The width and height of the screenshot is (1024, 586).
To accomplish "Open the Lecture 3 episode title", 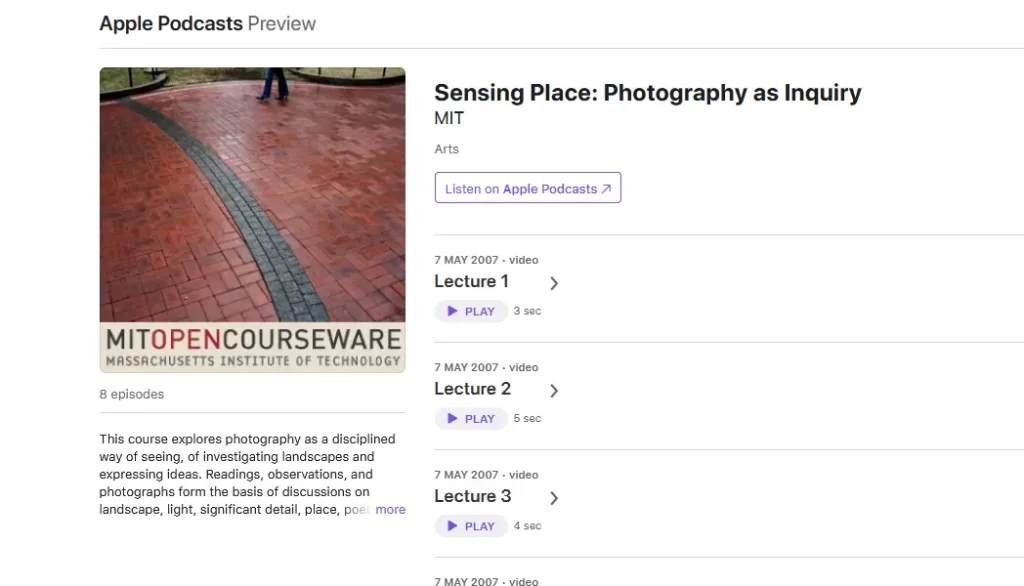I will (x=473, y=496).
